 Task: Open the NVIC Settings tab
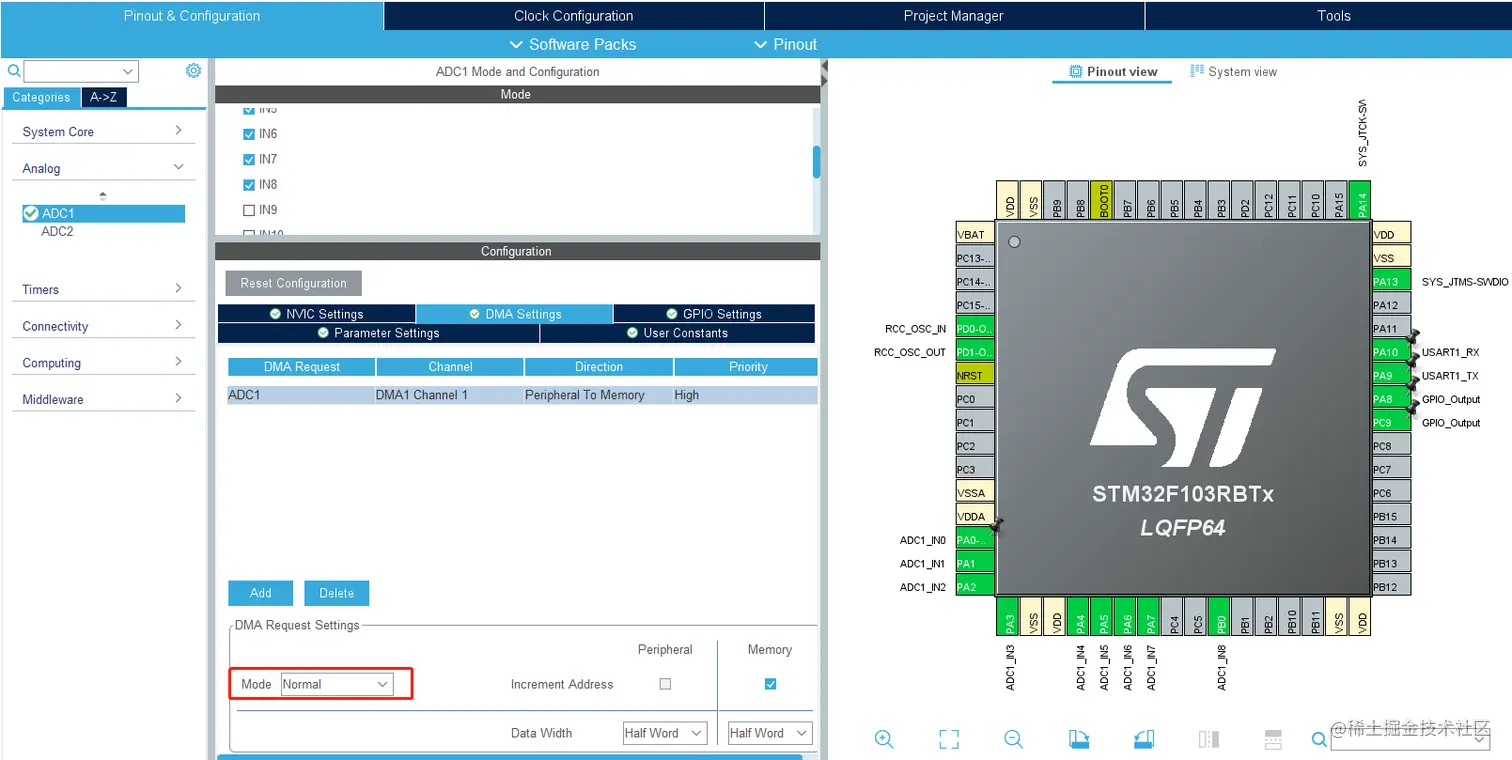[316, 314]
